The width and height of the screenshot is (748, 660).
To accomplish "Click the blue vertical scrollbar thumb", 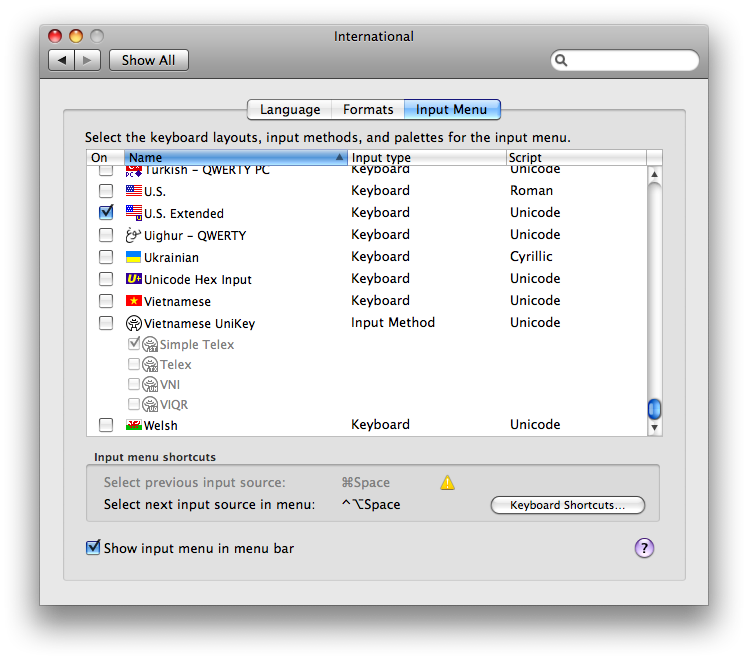I will pyautogui.click(x=654, y=409).
